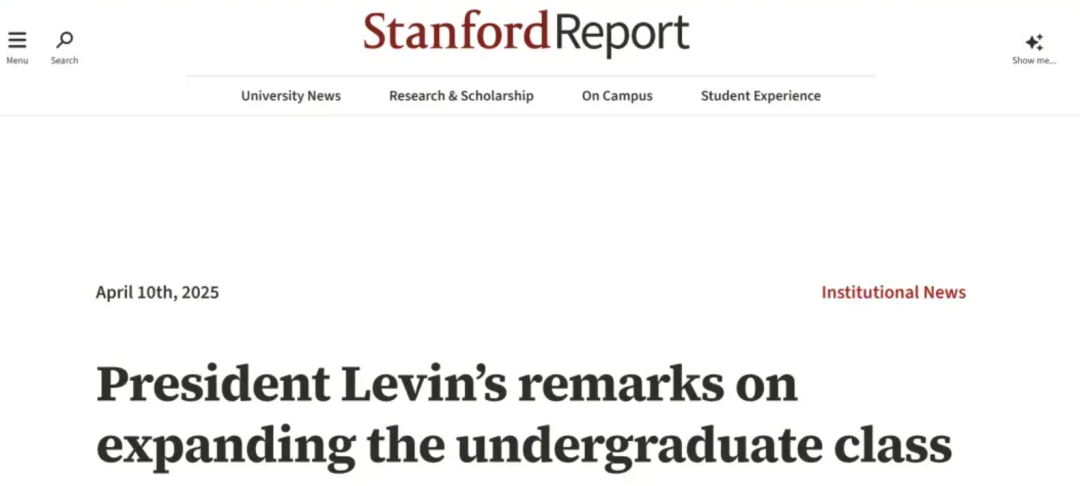
Task: Click the April 10th, 2025 date
Action: pyautogui.click(x=158, y=293)
